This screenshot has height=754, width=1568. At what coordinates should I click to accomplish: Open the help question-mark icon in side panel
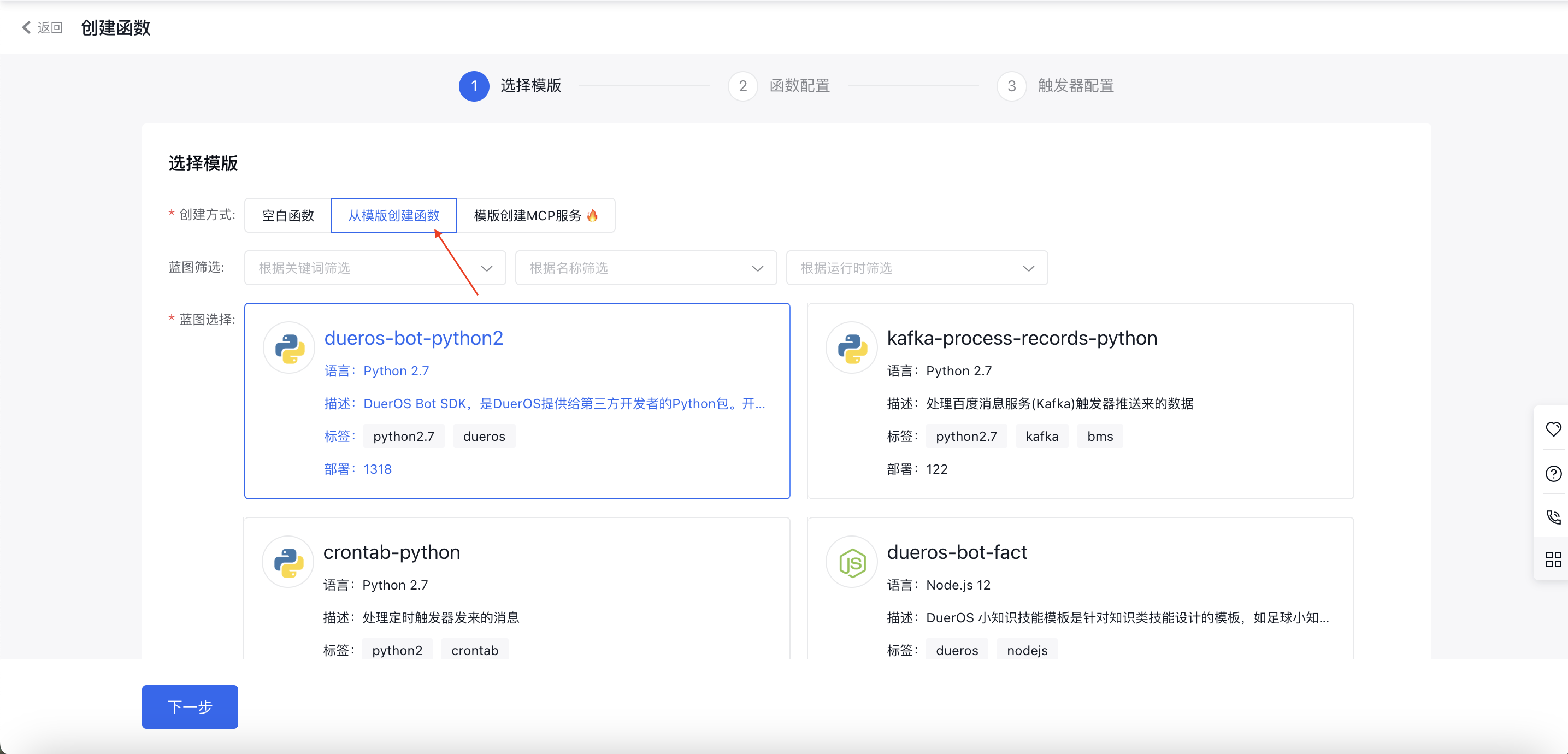pos(1553,474)
